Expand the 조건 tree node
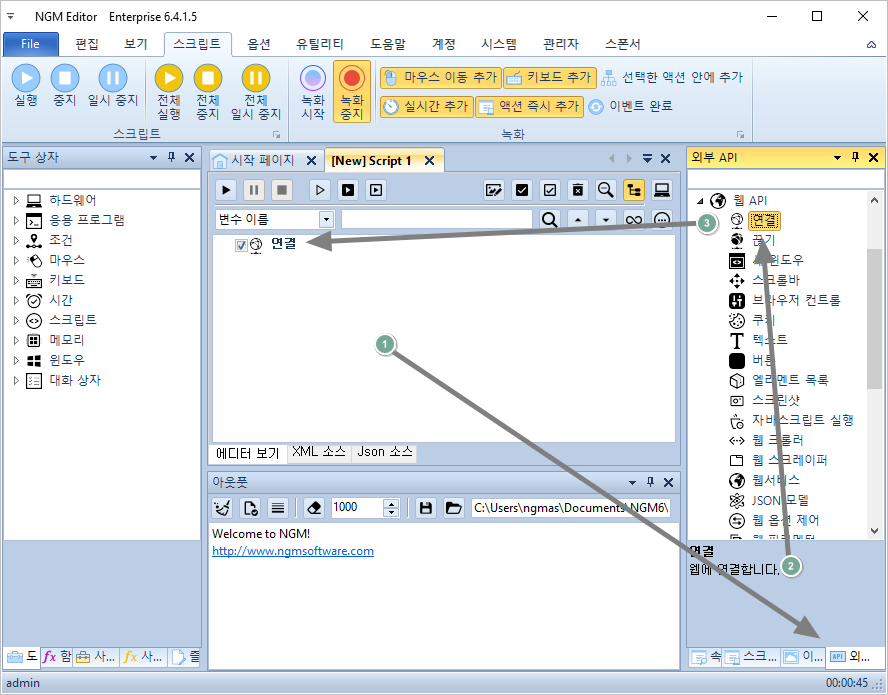888x695 pixels. click(16, 240)
